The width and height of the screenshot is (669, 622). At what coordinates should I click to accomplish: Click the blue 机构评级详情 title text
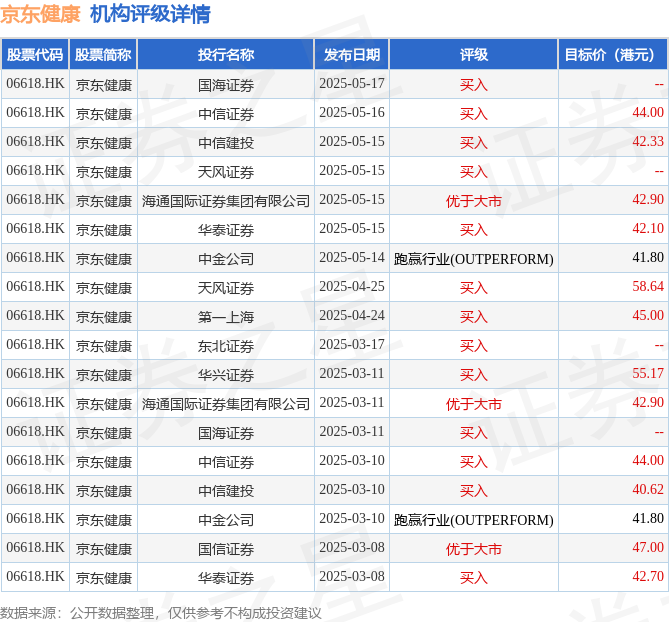click(x=150, y=14)
